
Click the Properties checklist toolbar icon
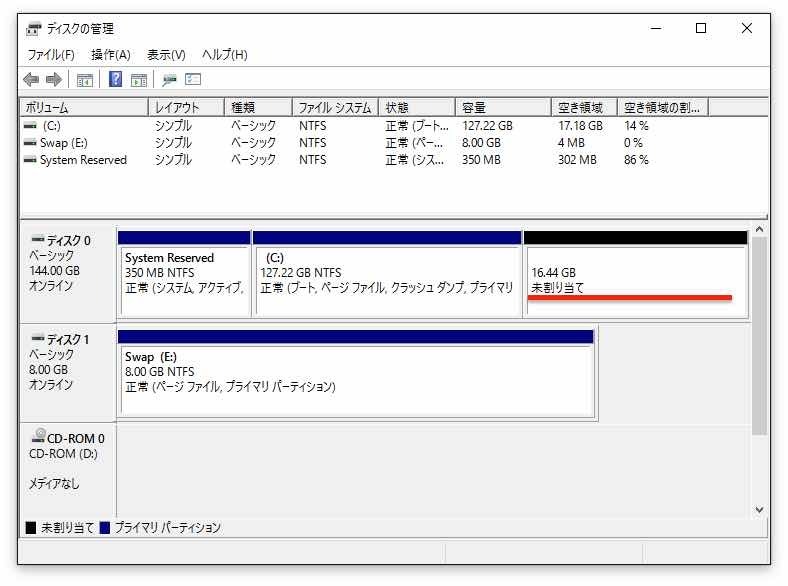pyautogui.click(x=192, y=79)
